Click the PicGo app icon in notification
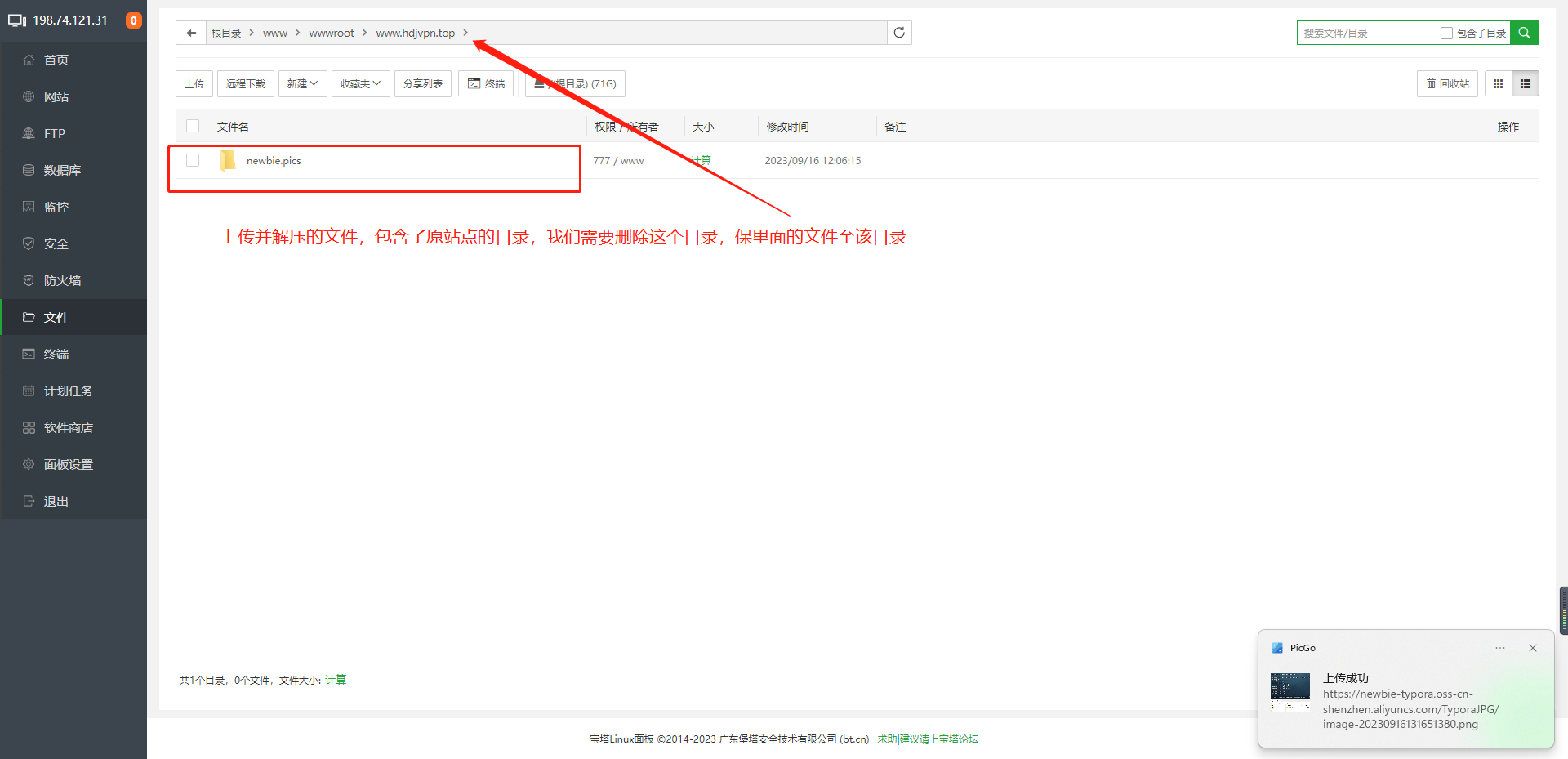 (x=1277, y=648)
